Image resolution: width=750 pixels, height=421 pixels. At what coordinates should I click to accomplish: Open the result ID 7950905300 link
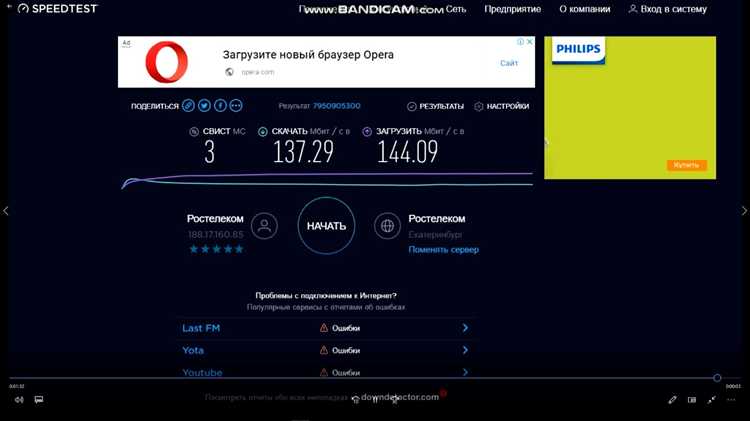coord(336,106)
